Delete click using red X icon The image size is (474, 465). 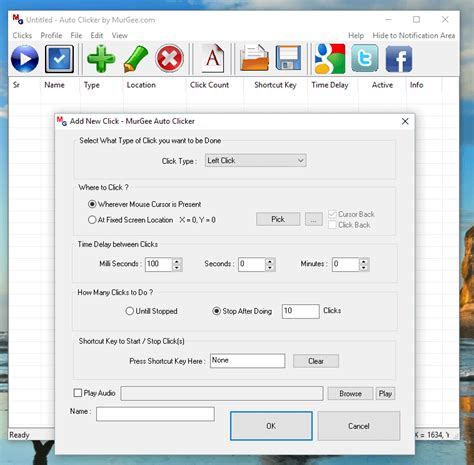click(169, 59)
